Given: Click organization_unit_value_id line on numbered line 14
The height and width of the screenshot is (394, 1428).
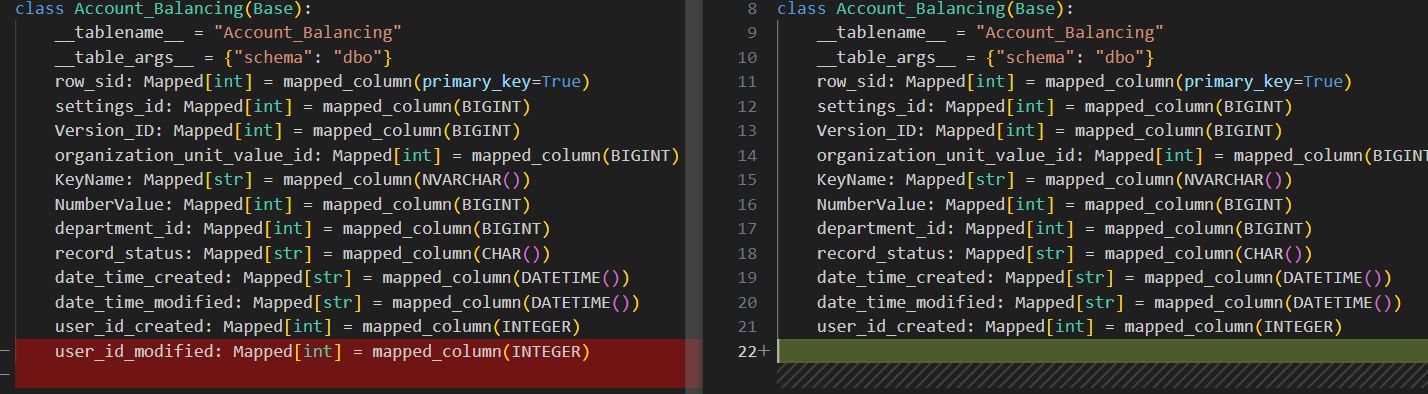Looking at the screenshot, I should click(1122, 155).
